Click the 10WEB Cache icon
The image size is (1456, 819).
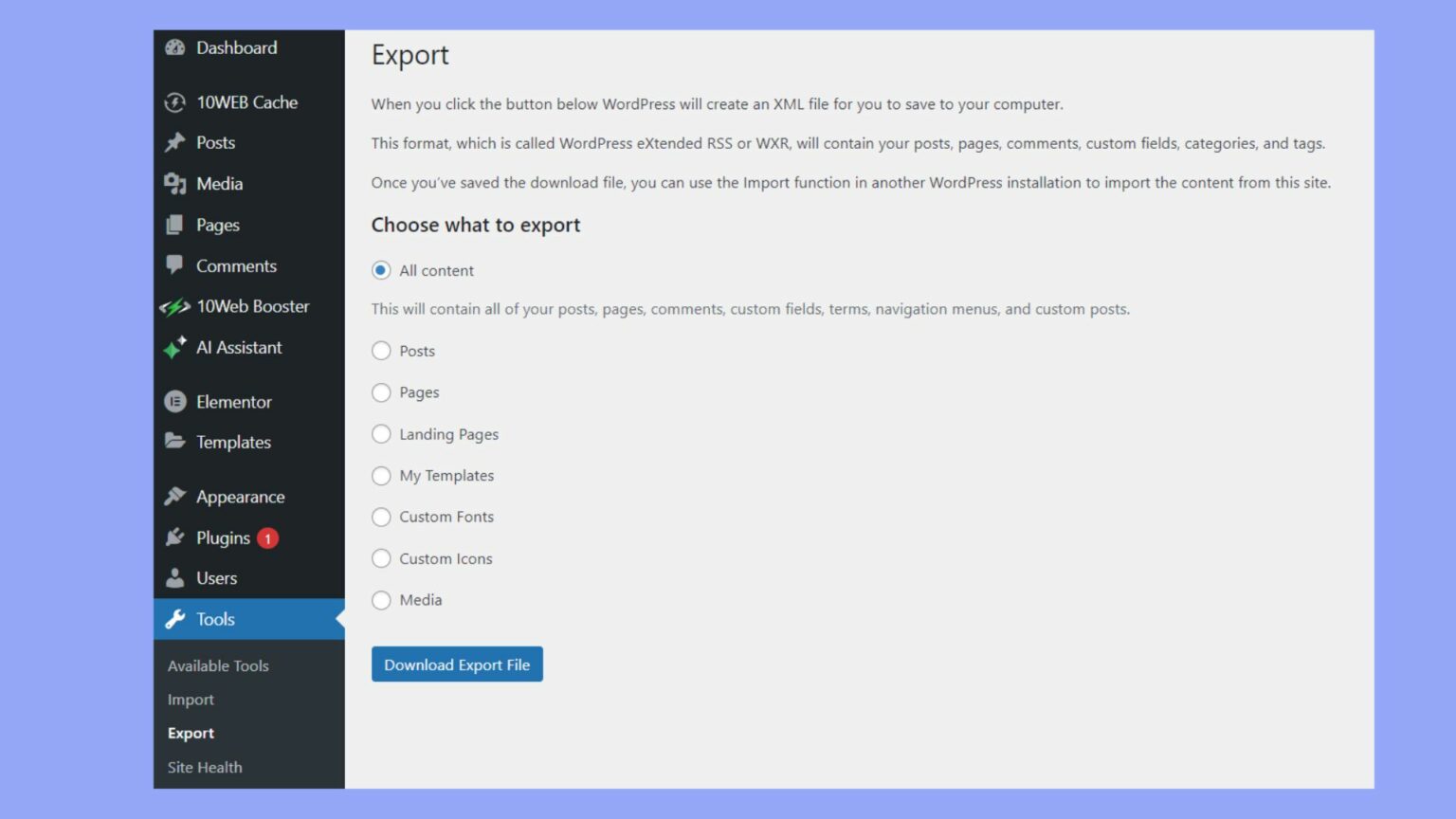click(x=174, y=102)
